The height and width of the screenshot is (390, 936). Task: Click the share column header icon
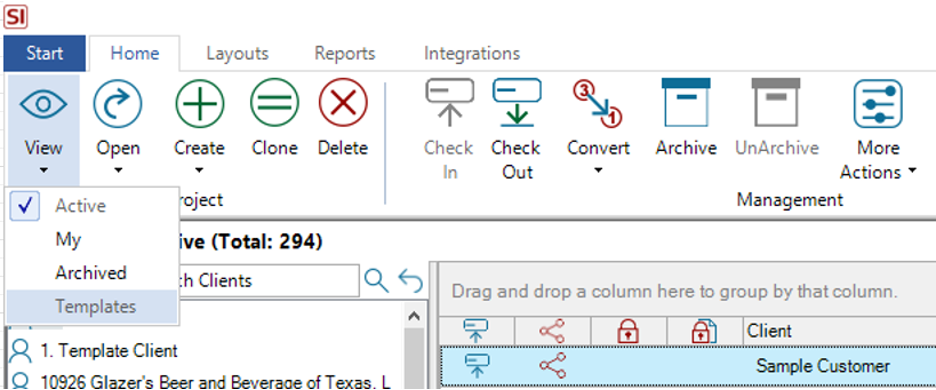pyautogui.click(x=552, y=331)
